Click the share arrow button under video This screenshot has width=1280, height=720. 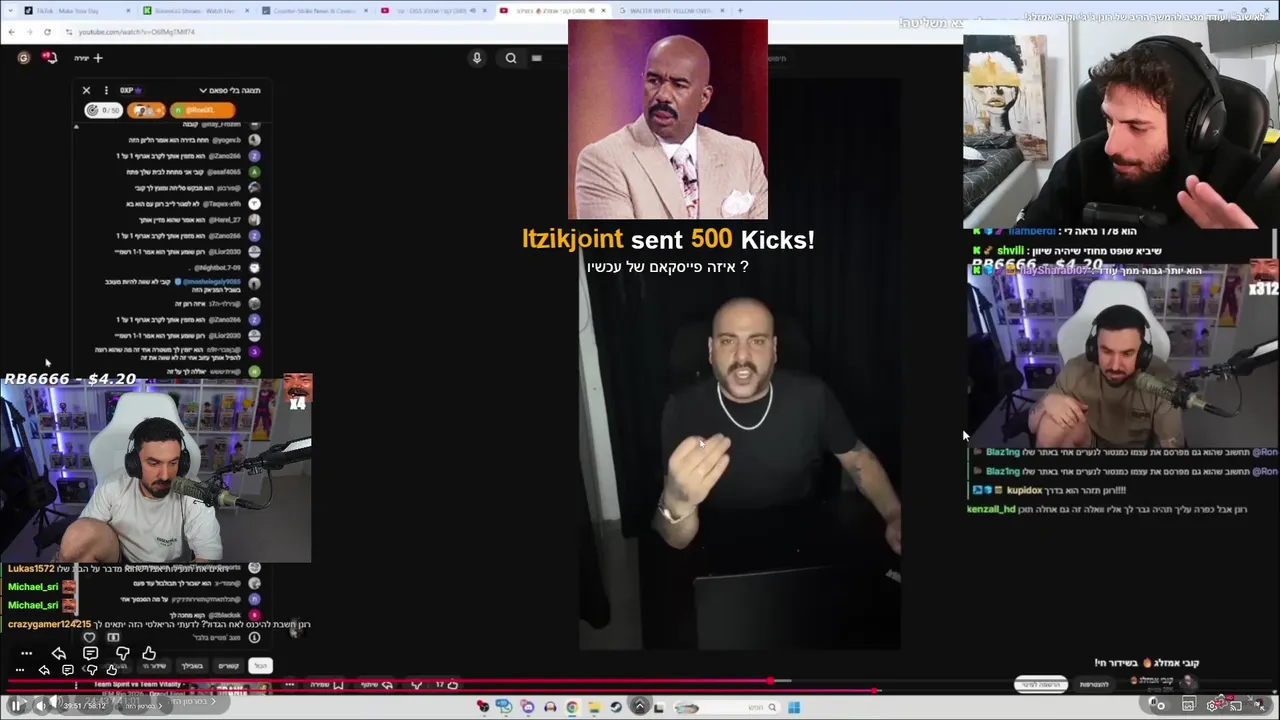tap(377, 685)
